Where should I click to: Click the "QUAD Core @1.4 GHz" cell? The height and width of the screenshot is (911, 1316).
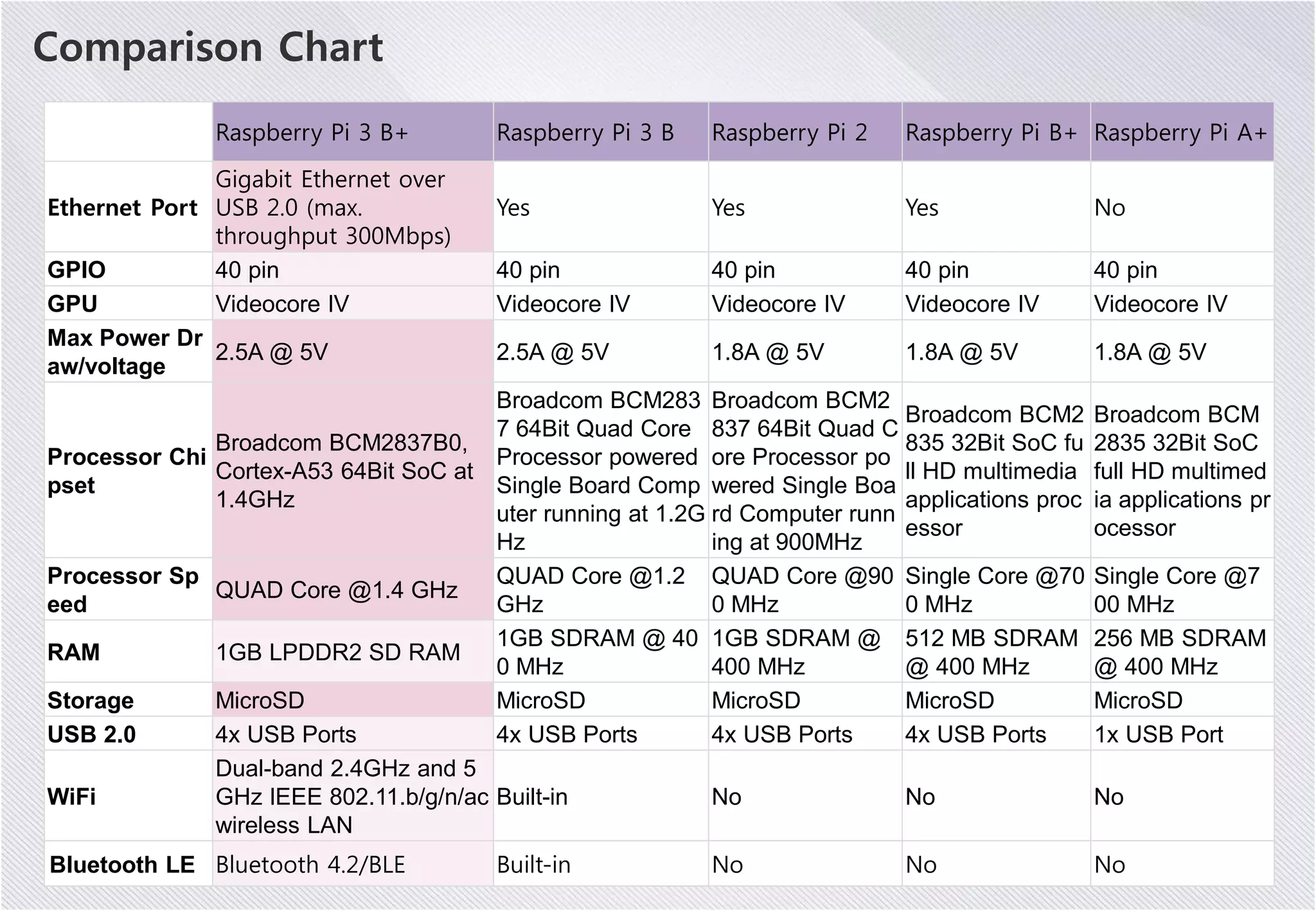coord(337,590)
